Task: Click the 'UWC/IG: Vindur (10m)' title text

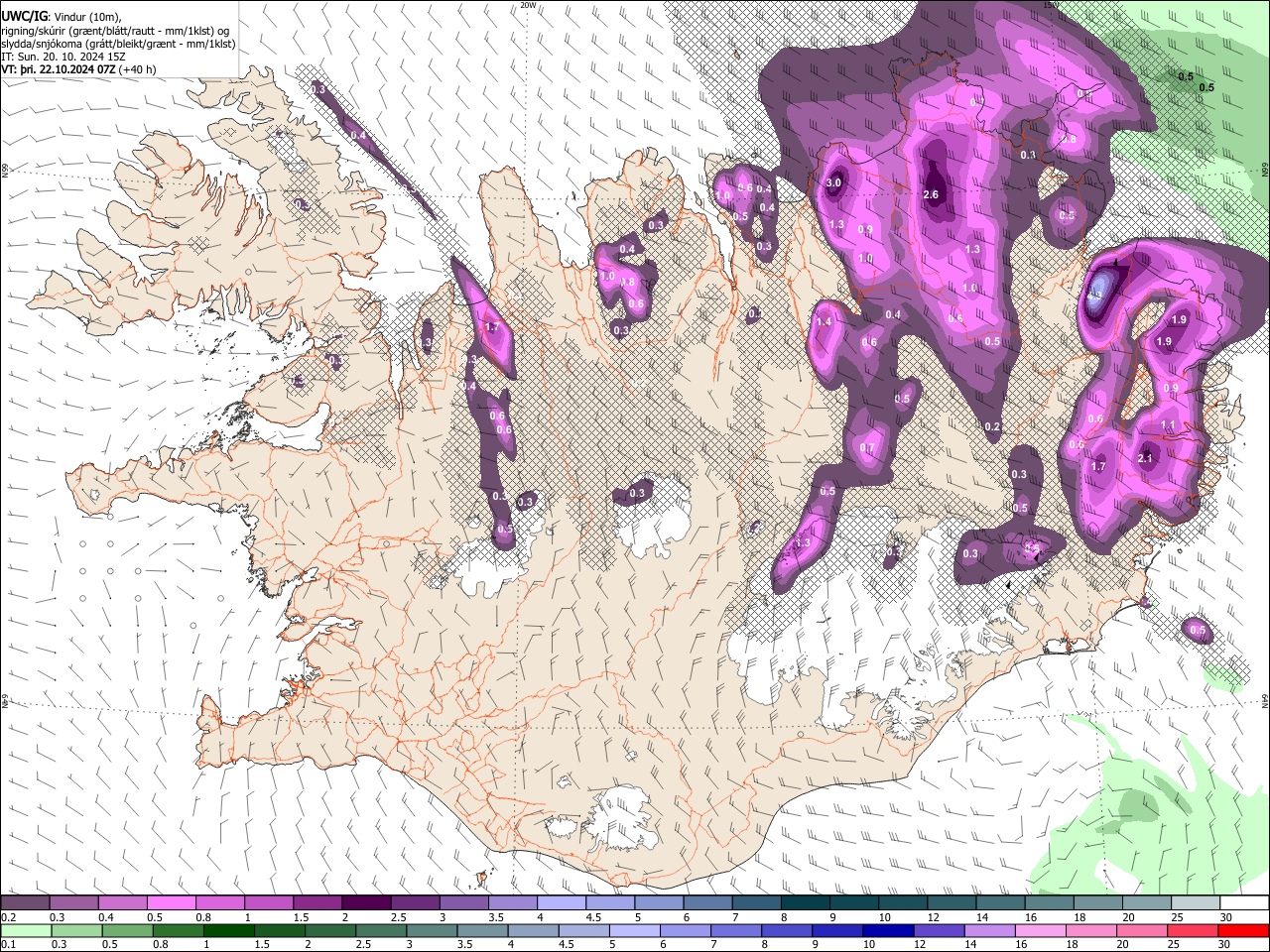Action: pyautogui.click(x=61, y=16)
